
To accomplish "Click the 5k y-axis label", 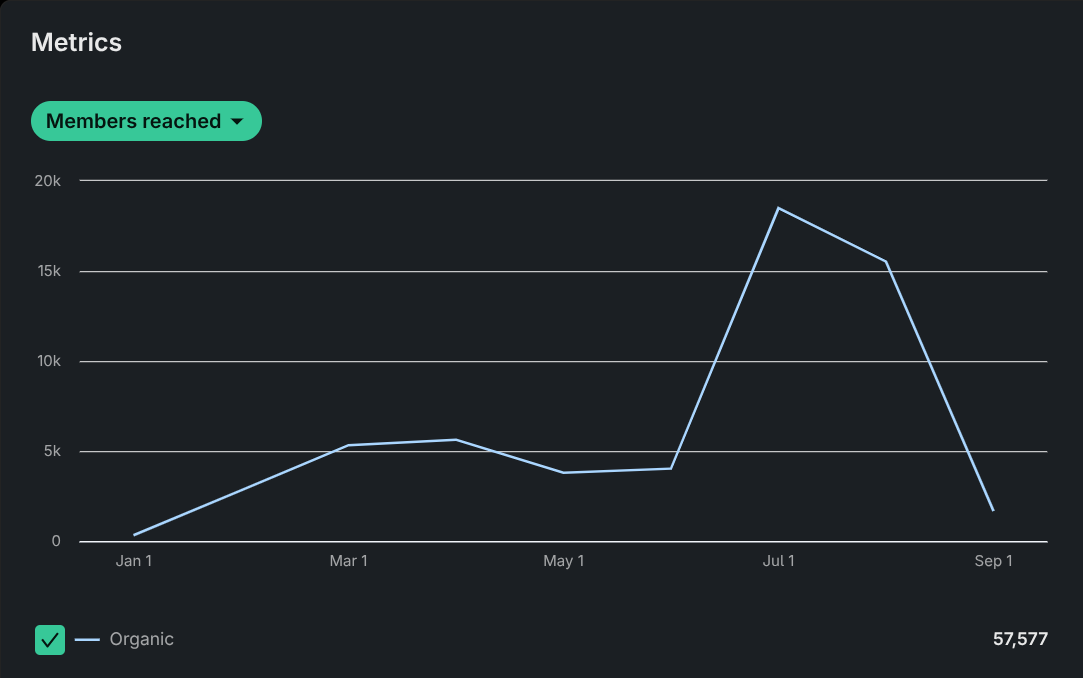I will [51, 451].
